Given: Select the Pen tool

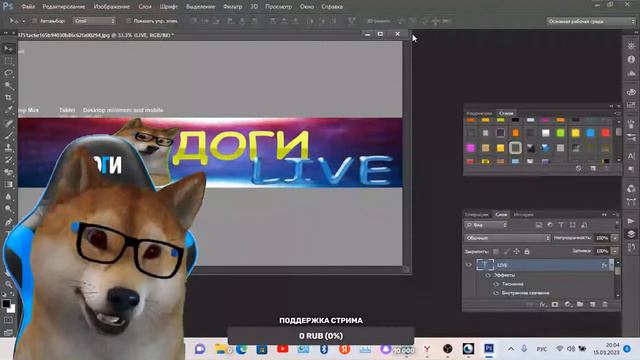Looking at the screenshot, I should (x=9, y=222).
